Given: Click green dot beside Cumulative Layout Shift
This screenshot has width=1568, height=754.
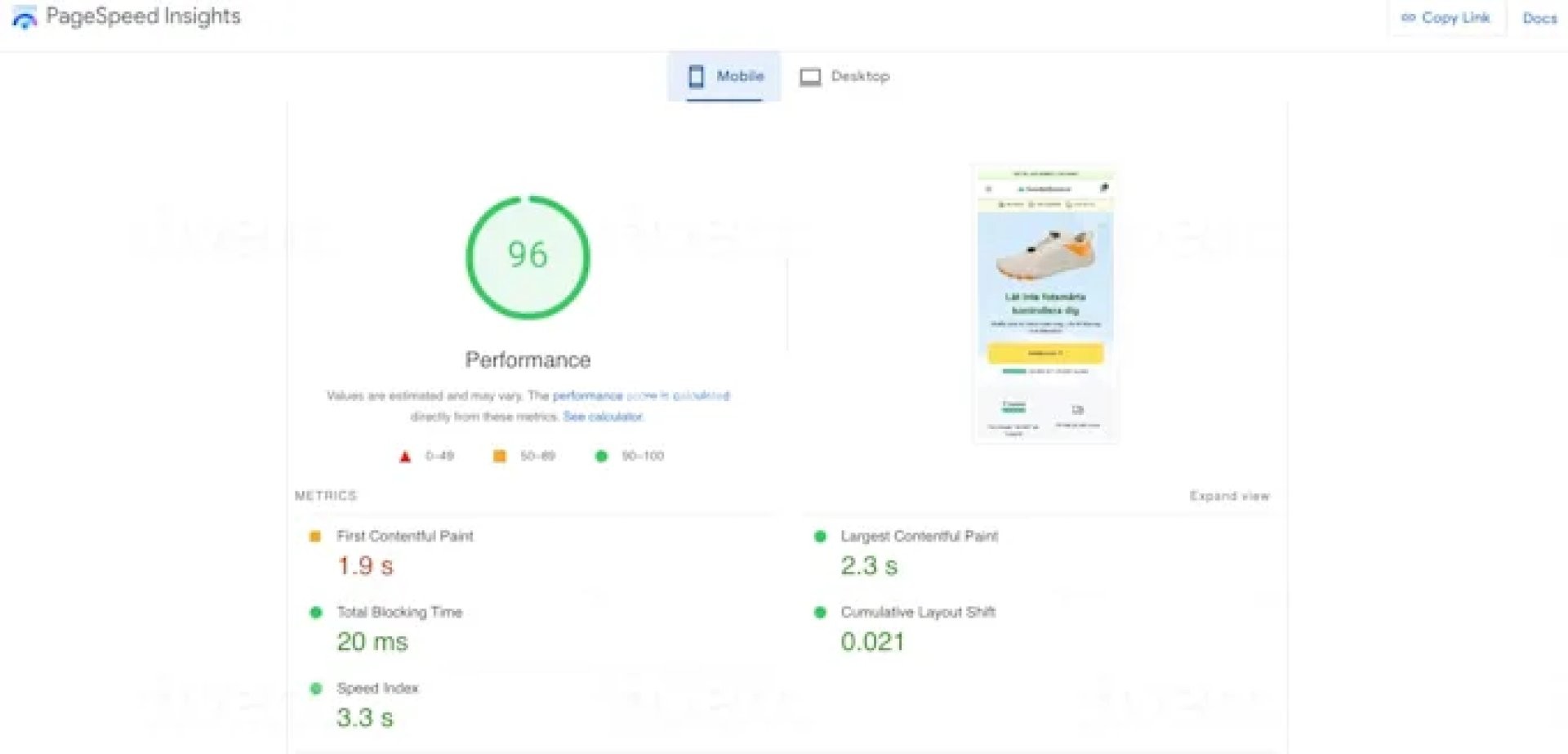Looking at the screenshot, I should pyautogui.click(x=820, y=613).
